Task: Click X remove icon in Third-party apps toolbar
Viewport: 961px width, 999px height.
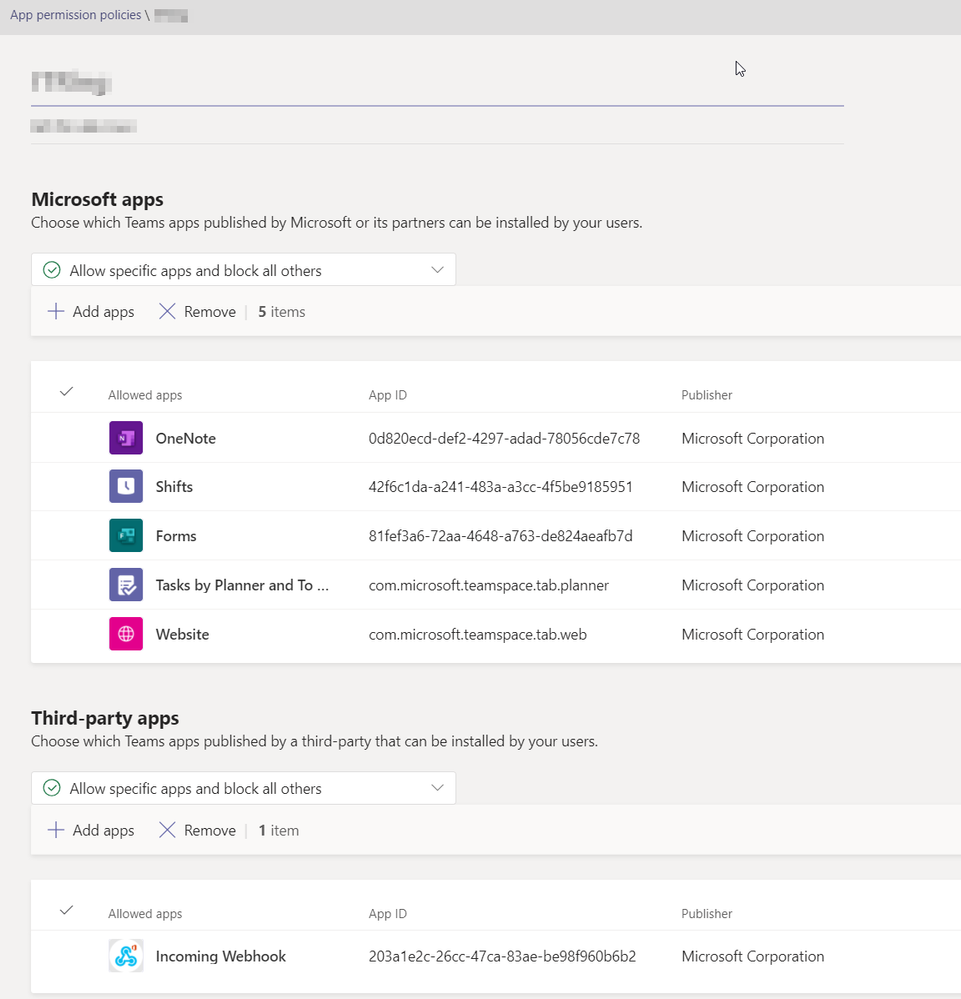Action: pyautogui.click(x=167, y=830)
